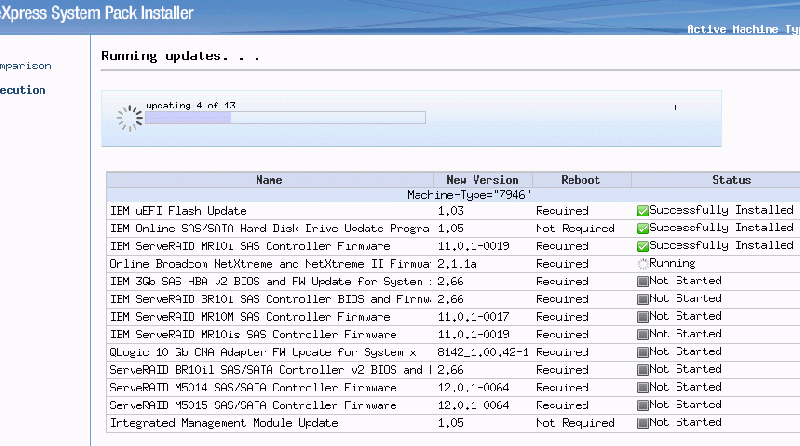The height and width of the screenshot is (446, 800).
Task: Click the loading spinner beside the progress bar
Action: 130,118
